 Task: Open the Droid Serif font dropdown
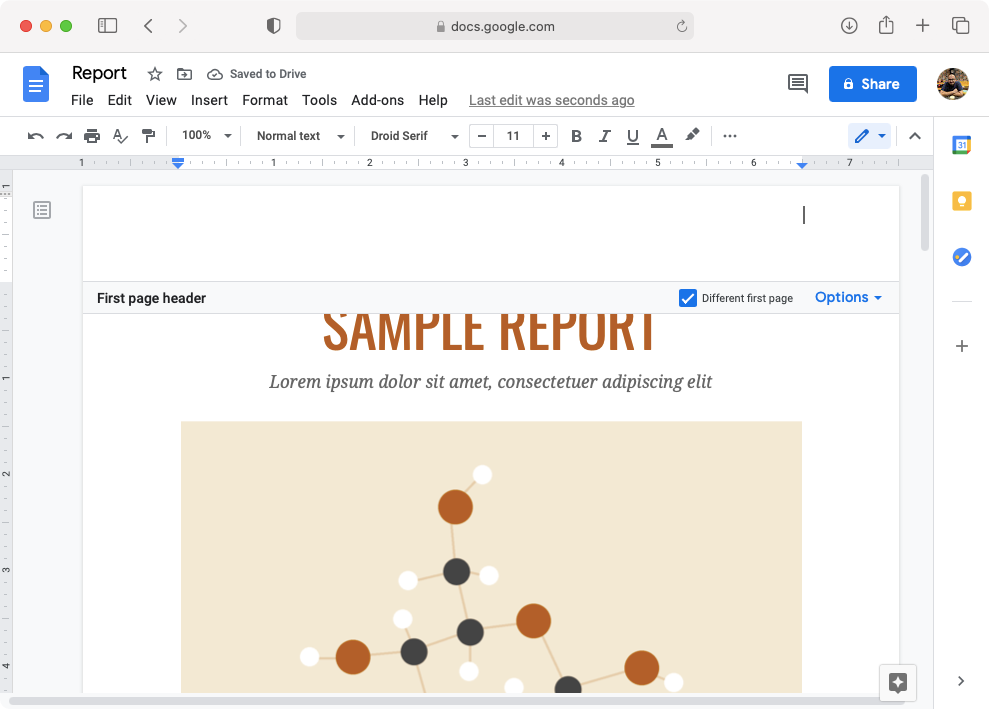(414, 136)
